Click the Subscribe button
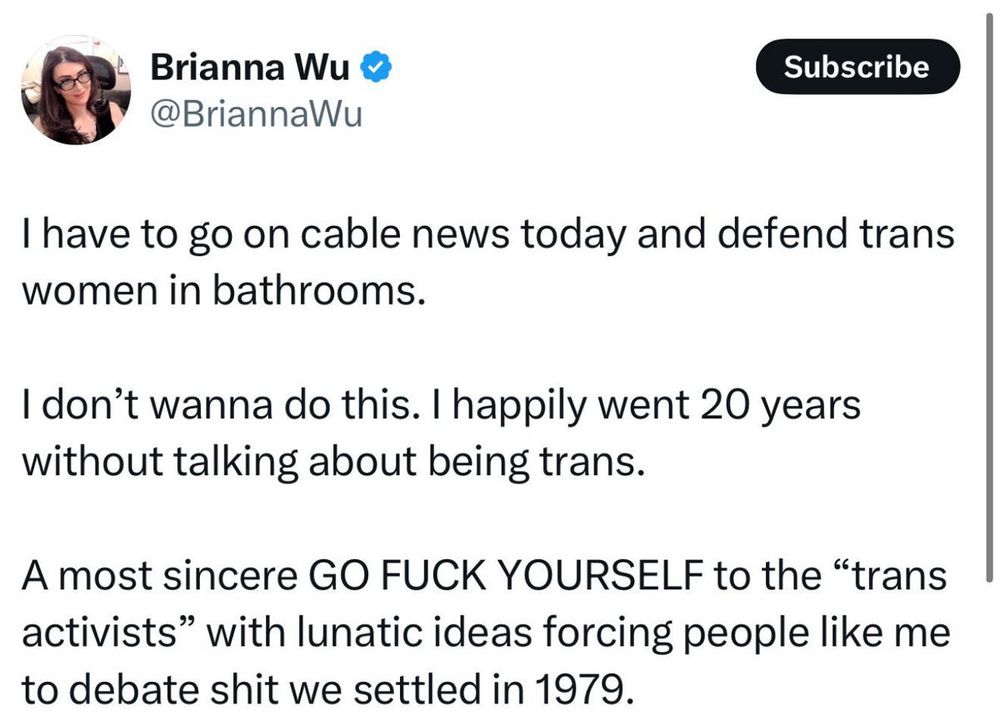This screenshot has width=1000, height=717. (x=856, y=67)
